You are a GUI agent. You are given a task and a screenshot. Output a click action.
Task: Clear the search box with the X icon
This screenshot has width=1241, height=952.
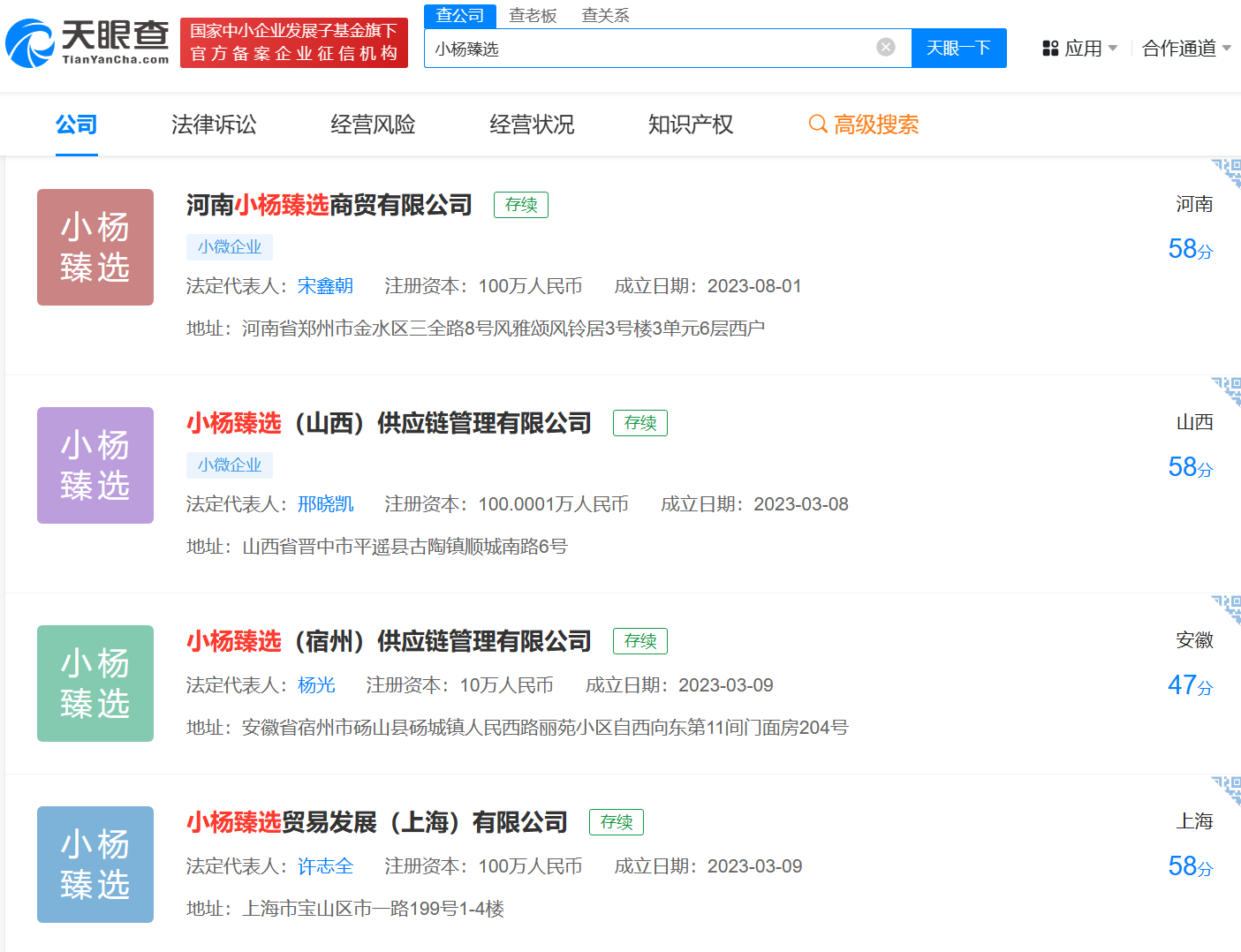point(886,48)
